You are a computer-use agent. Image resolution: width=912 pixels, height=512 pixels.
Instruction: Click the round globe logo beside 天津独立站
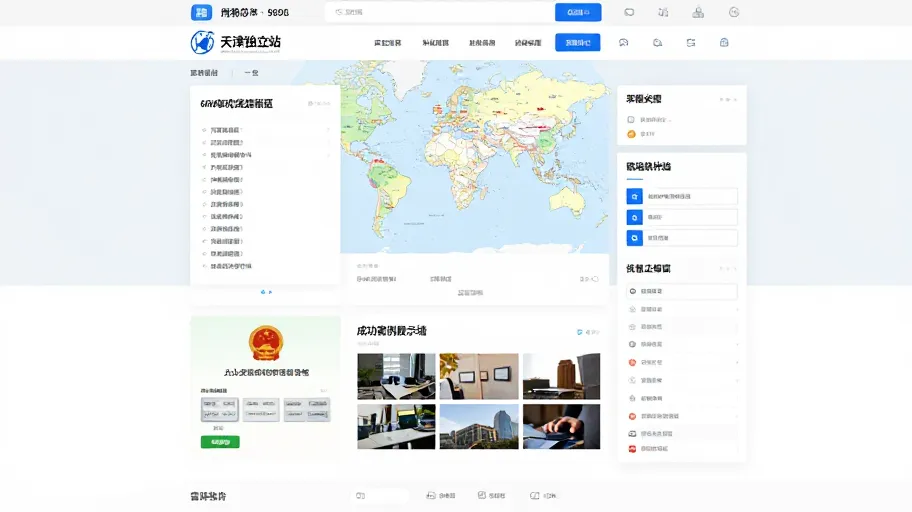202,42
